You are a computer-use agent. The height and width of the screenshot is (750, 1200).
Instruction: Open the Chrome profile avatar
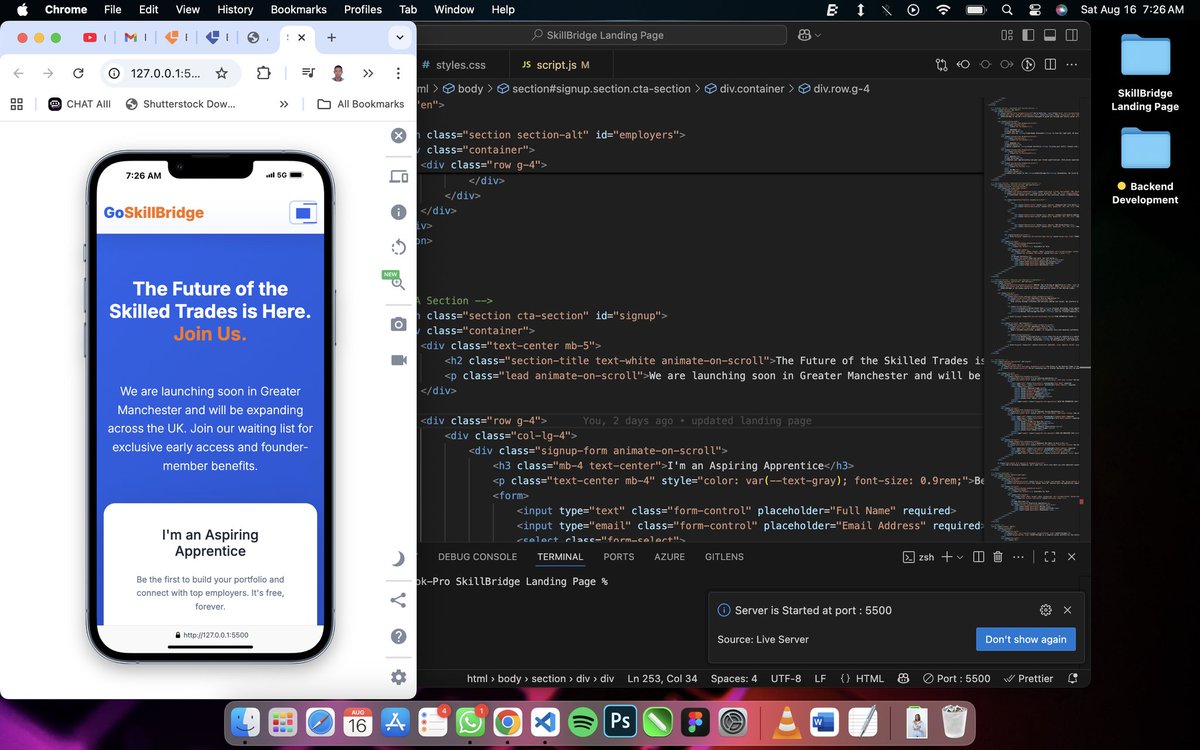coord(338,73)
